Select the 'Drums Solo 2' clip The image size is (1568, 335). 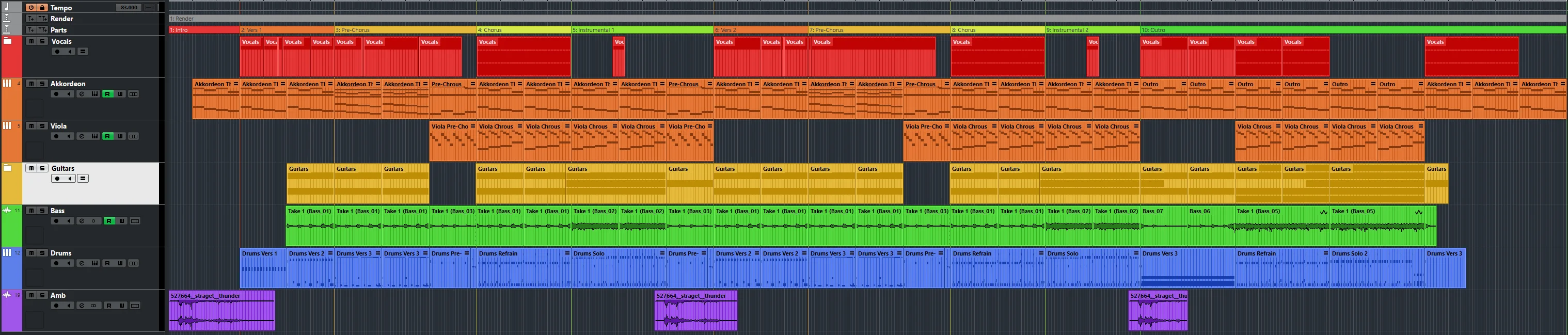1377,268
